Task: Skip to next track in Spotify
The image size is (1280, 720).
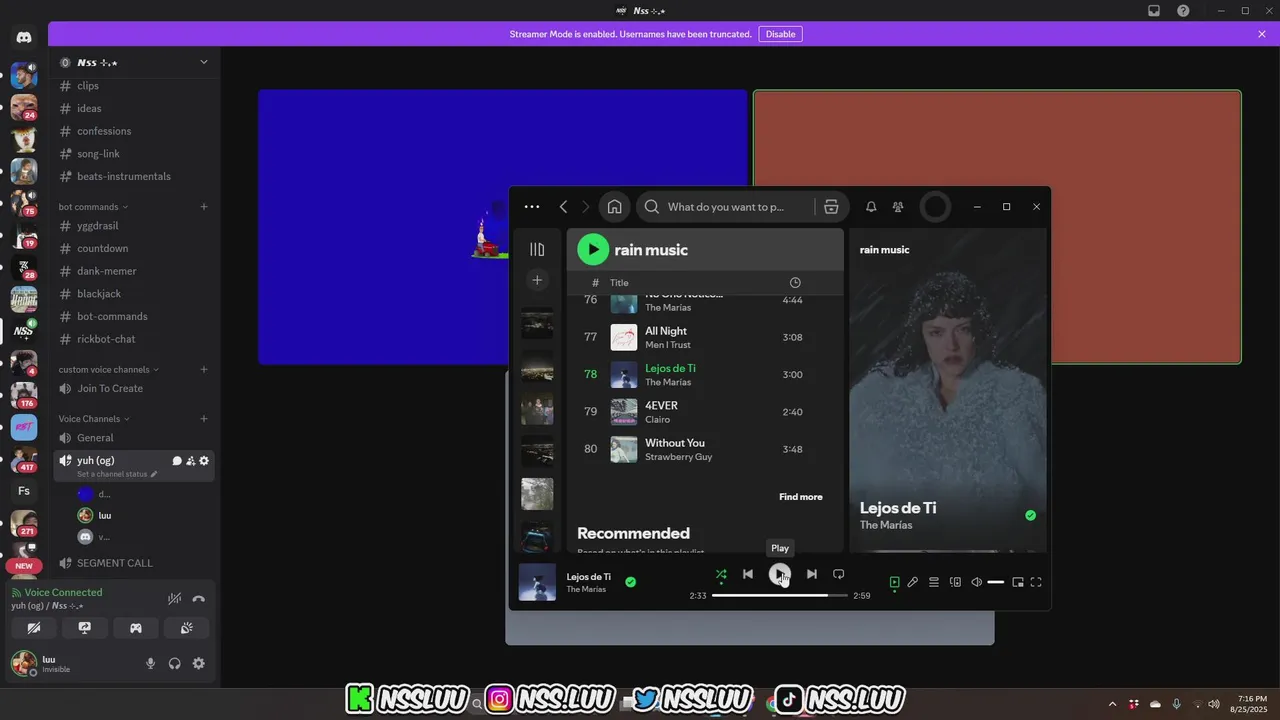Action: tap(811, 574)
